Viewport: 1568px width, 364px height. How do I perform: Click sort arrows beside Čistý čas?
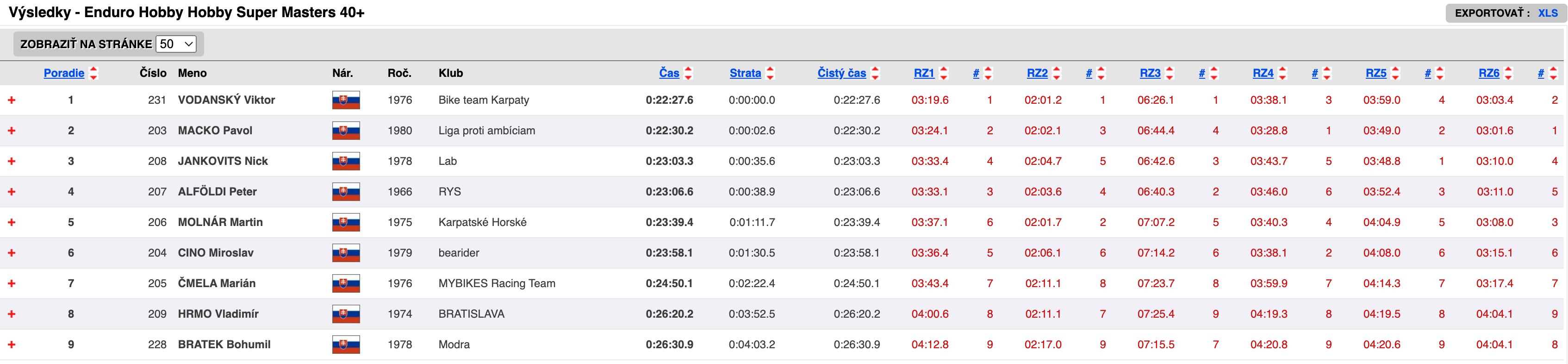click(x=875, y=73)
